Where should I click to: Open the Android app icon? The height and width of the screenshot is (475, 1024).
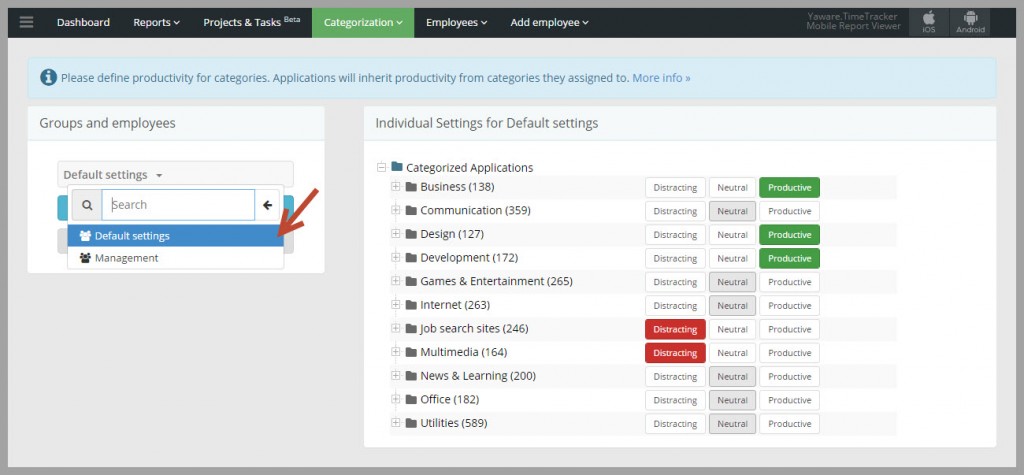click(970, 22)
